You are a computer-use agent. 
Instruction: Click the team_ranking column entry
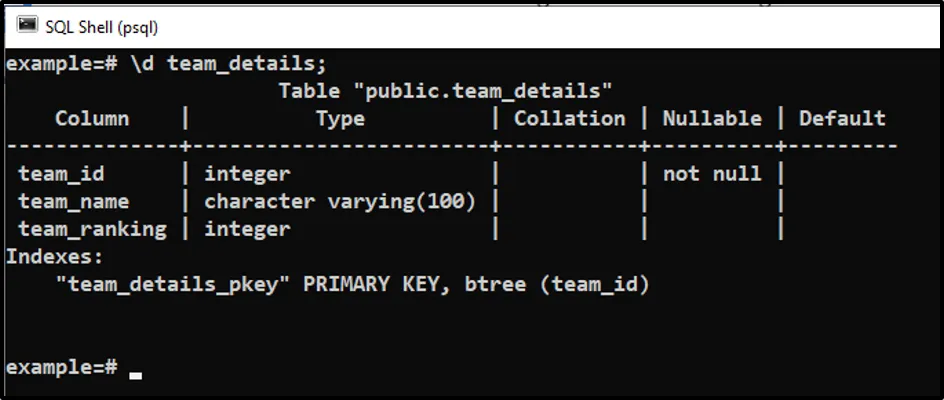(92, 229)
